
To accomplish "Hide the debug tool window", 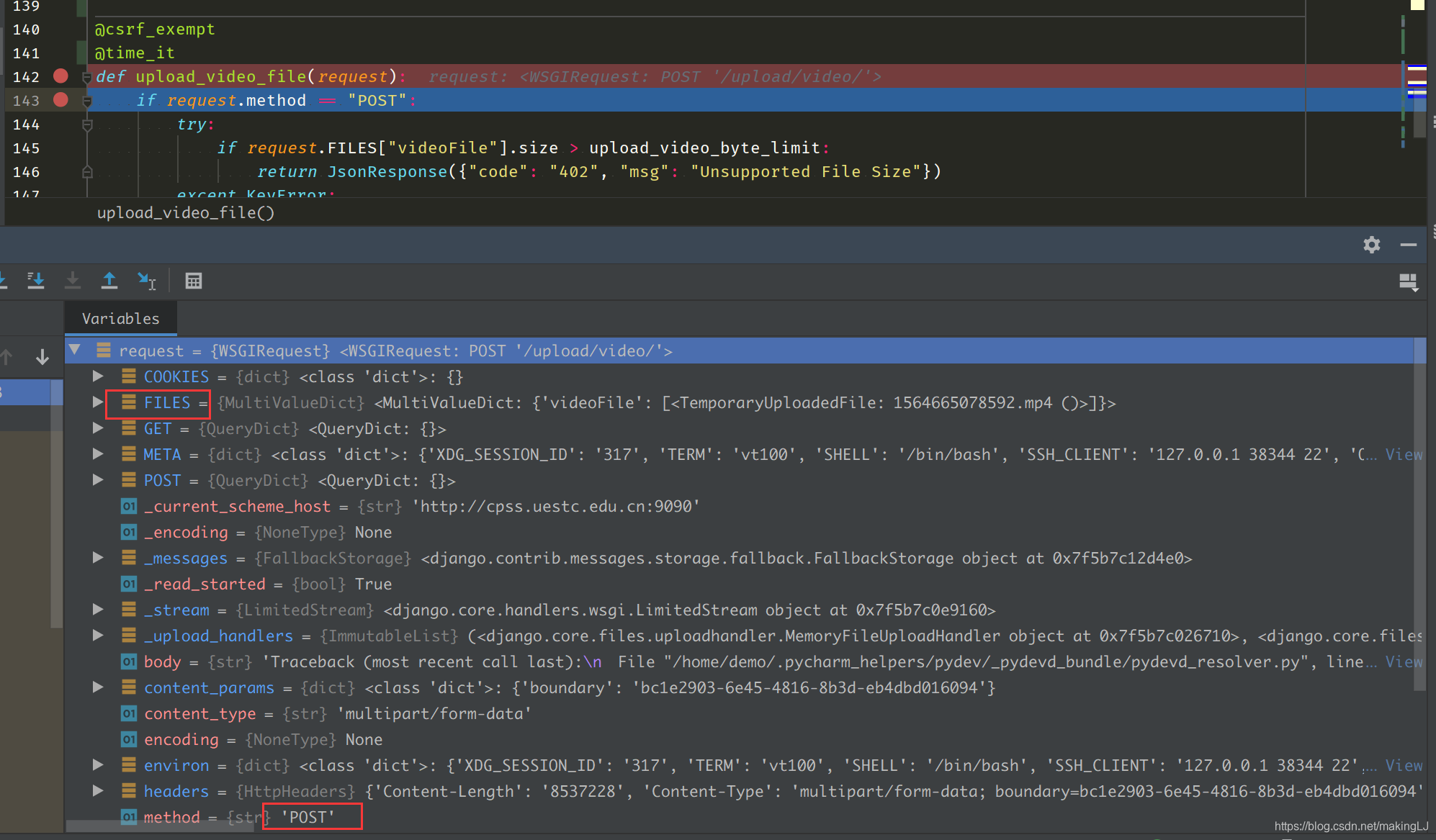I will tap(1408, 245).
